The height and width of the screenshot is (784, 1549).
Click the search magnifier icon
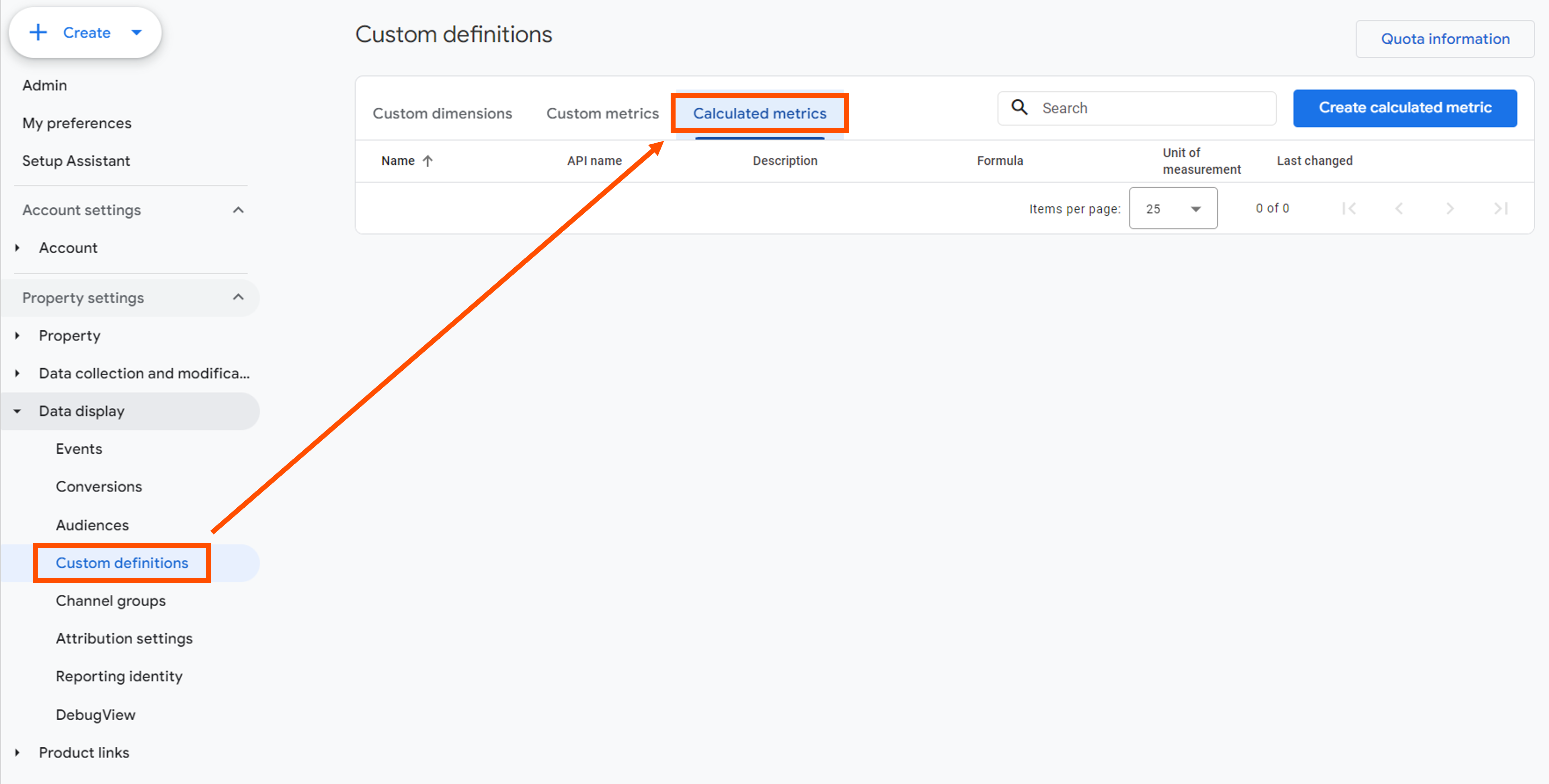[1019, 108]
